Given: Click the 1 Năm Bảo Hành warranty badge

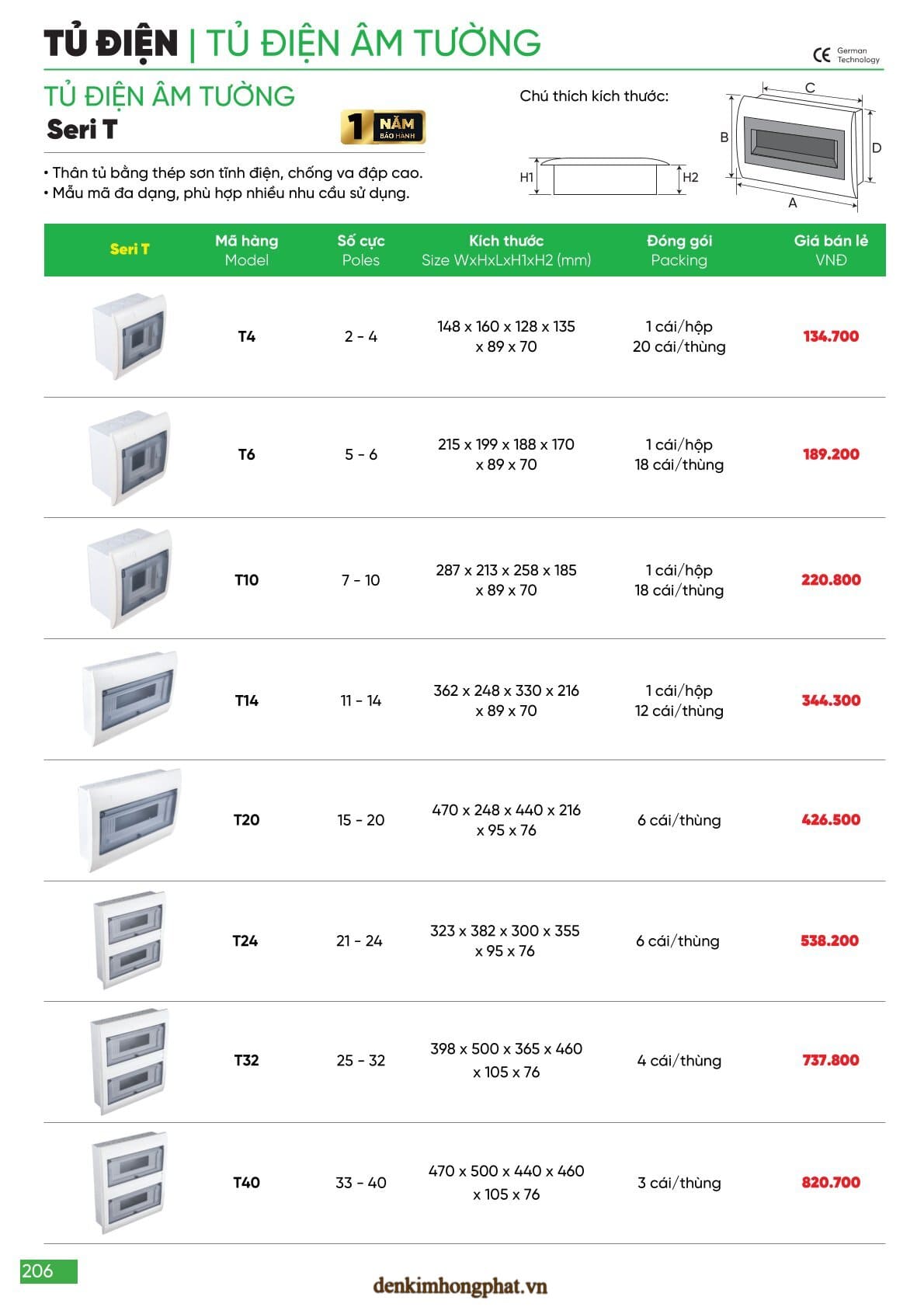Looking at the screenshot, I should coord(383,127).
